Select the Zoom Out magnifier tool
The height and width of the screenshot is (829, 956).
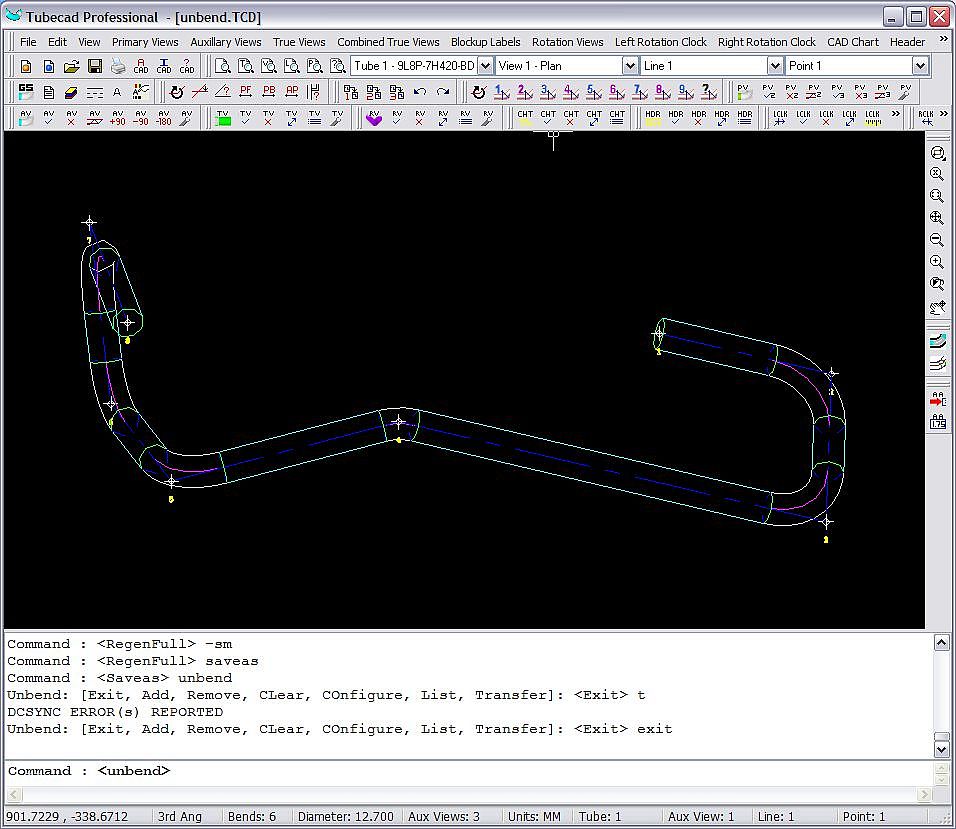(937, 240)
